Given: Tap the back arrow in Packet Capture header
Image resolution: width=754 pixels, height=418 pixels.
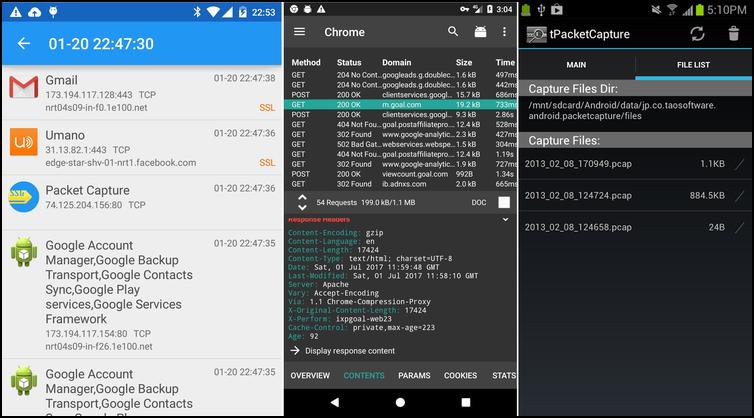Looking at the screenshot, I should click(24, 44).
